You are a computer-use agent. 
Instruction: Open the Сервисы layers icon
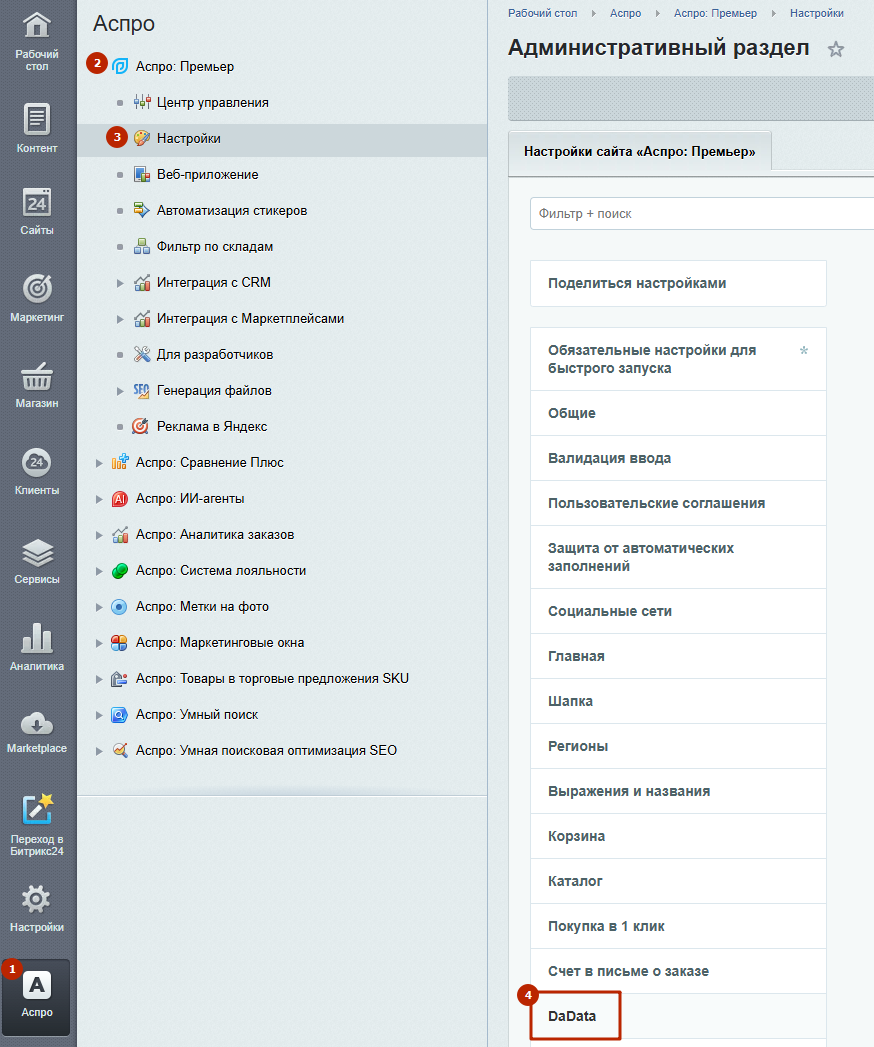[37, 553]
